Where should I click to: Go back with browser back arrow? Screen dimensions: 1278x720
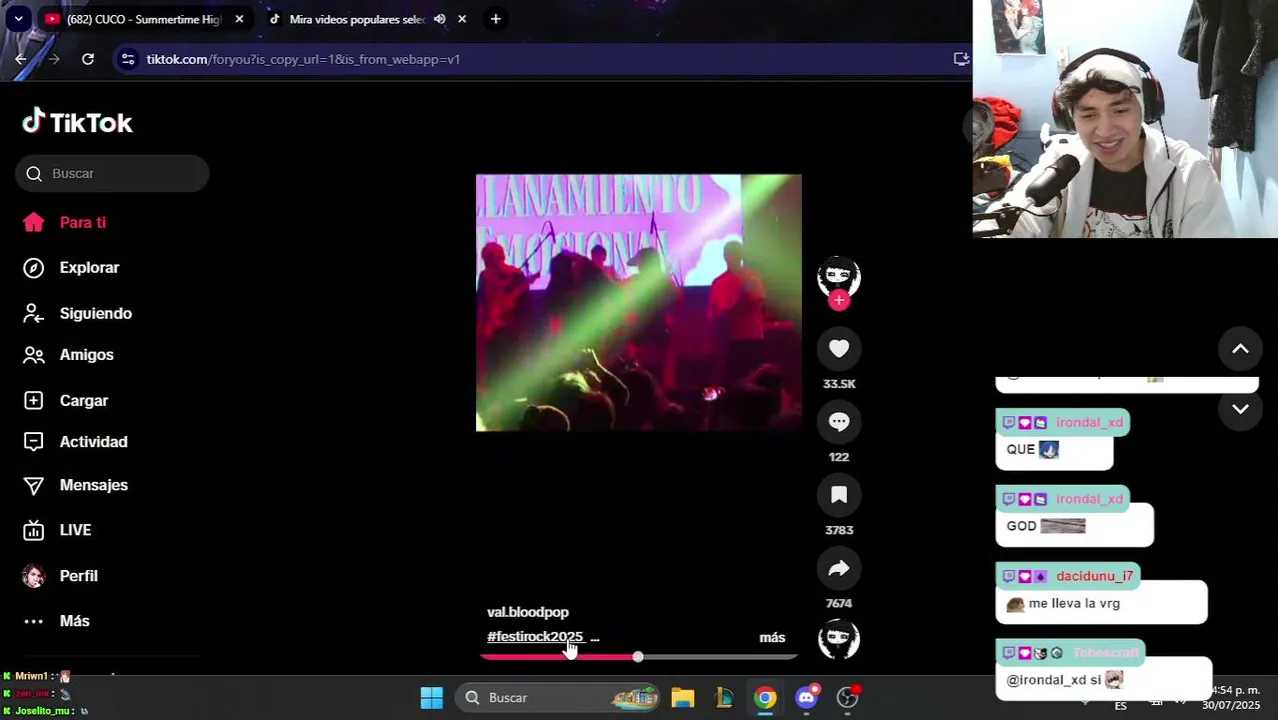coord(21,59)
